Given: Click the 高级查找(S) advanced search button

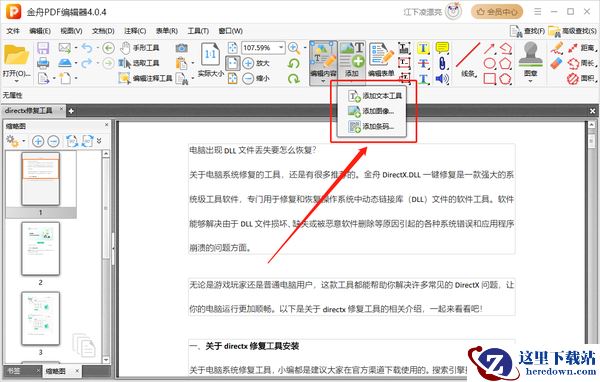Looking at the screenshot, I should click(572, 31).
